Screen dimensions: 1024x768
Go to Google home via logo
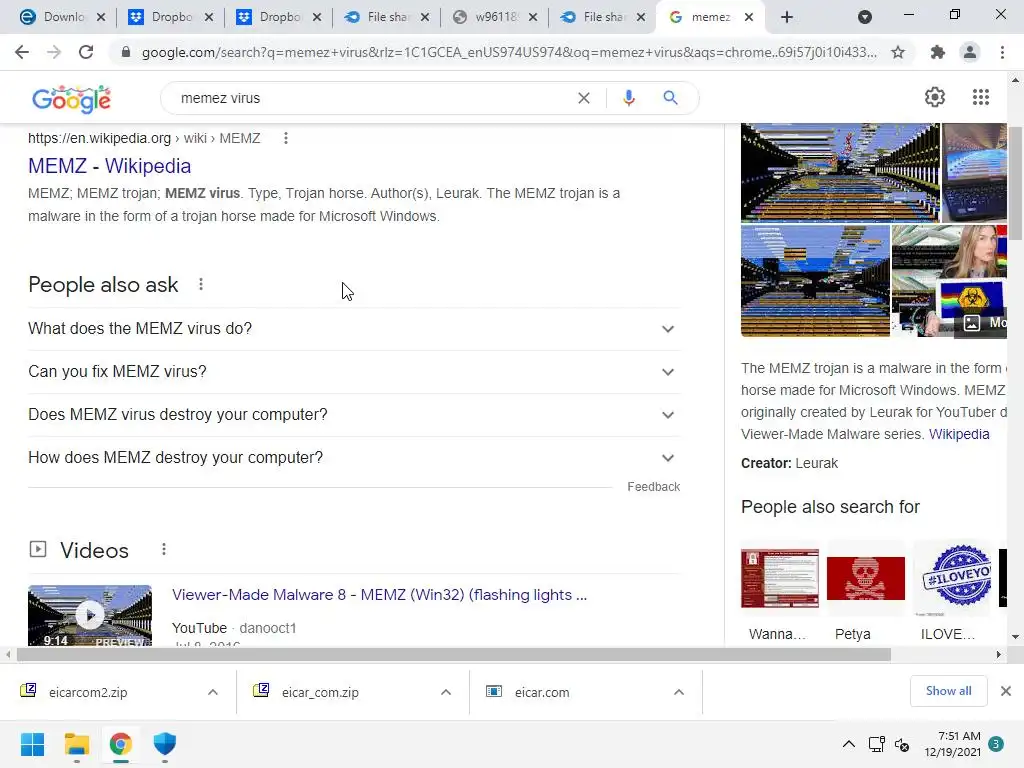tap(71, 99)
